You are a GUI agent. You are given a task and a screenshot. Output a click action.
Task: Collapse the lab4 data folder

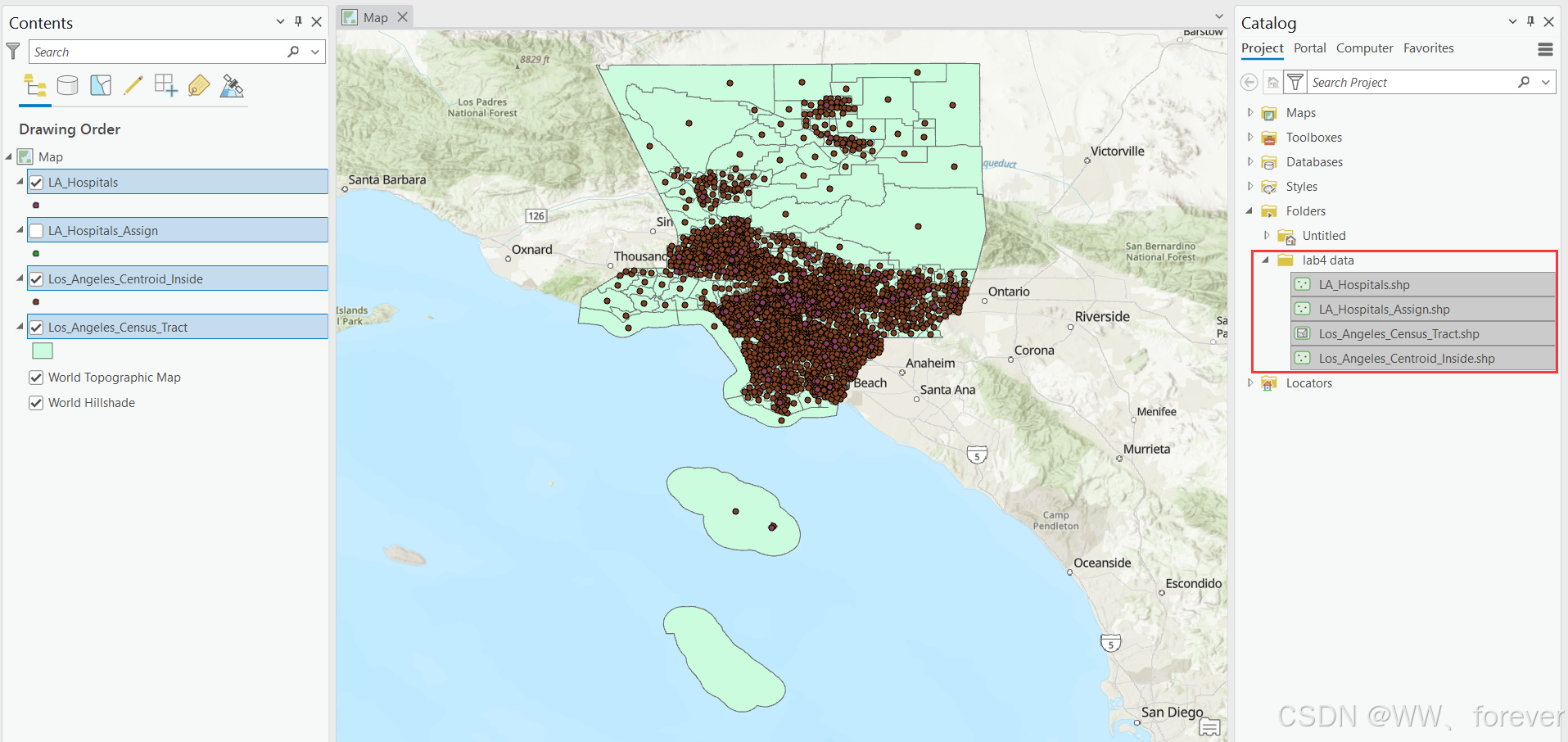pyautogui.click(x=1266, y=260)
